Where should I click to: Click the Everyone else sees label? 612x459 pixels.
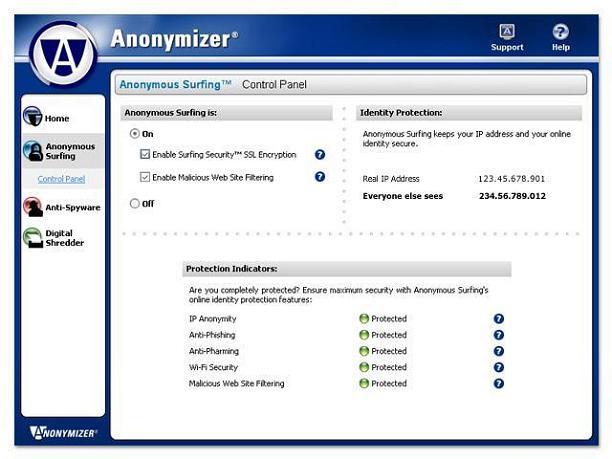click(403, 196)
